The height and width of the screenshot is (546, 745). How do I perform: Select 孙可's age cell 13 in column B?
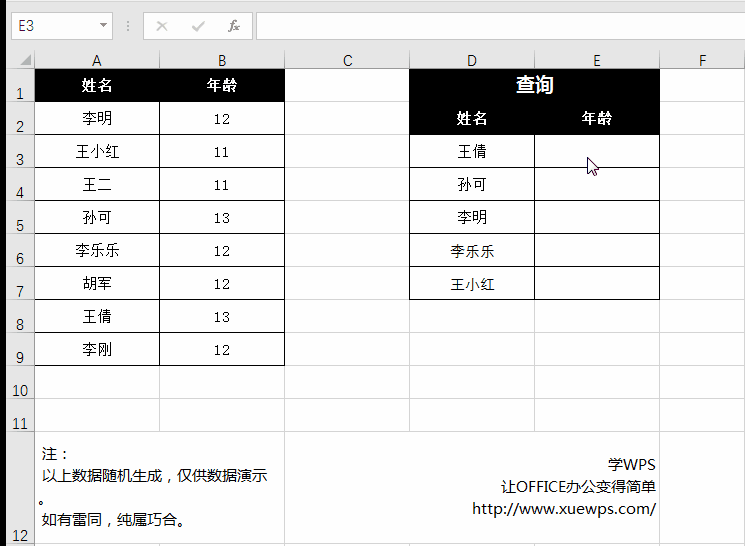click(x=222, y=217)
